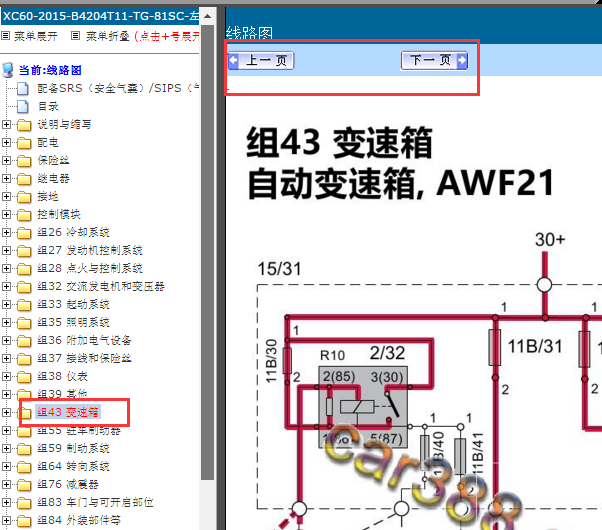
Task: Expand 组38 仪表 folder
Action: tap(6, 376)
